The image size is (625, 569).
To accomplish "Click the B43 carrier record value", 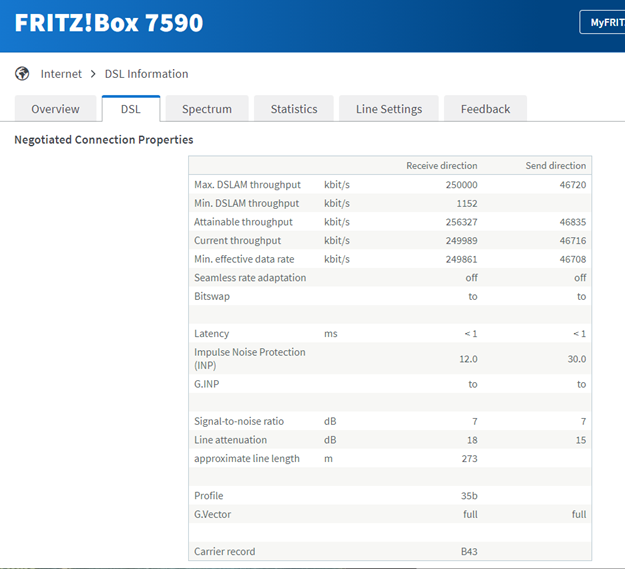I will tap(469, 551).
